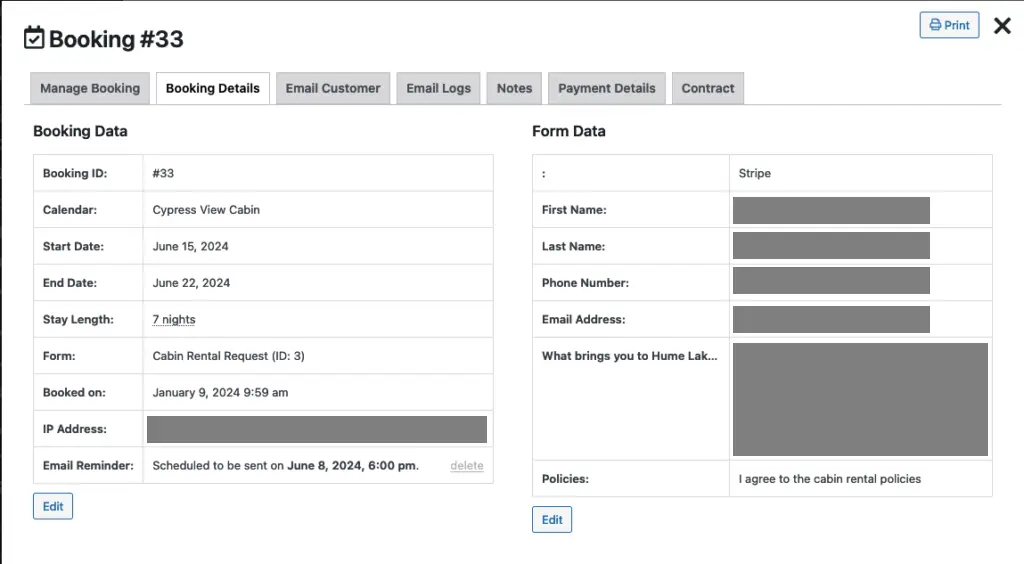Screen dimensions: 1024x564
Task: Click the redacted Phone Number value
Action: (x=831, y=283)
